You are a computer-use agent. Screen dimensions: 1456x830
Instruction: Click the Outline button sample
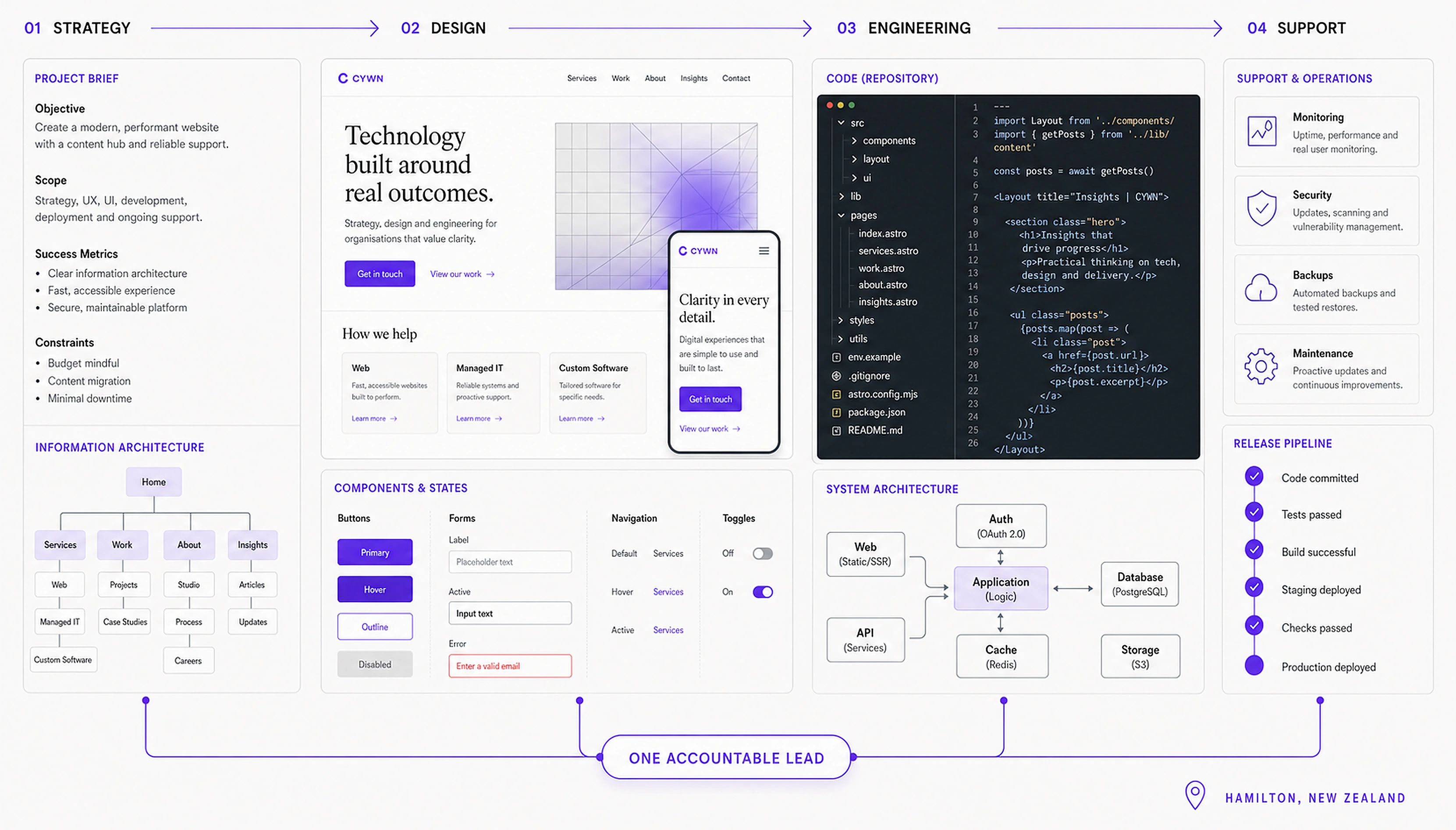[x=375, y=627]
